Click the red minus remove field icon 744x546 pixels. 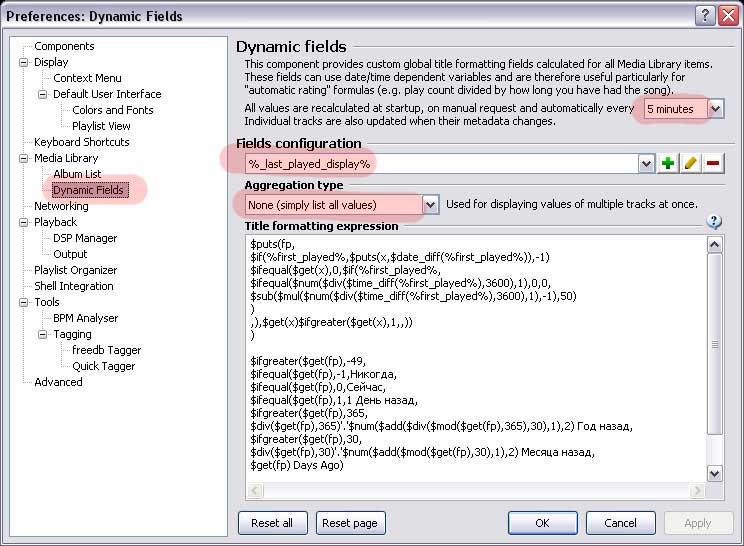pyautogui.click(x=713, y=163)
